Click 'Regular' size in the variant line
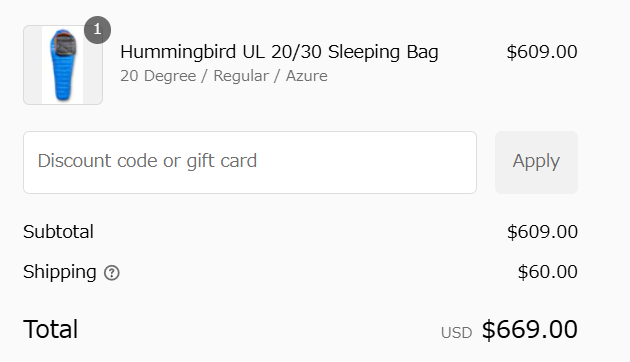The image size is (630, 362). pos(241,76)
